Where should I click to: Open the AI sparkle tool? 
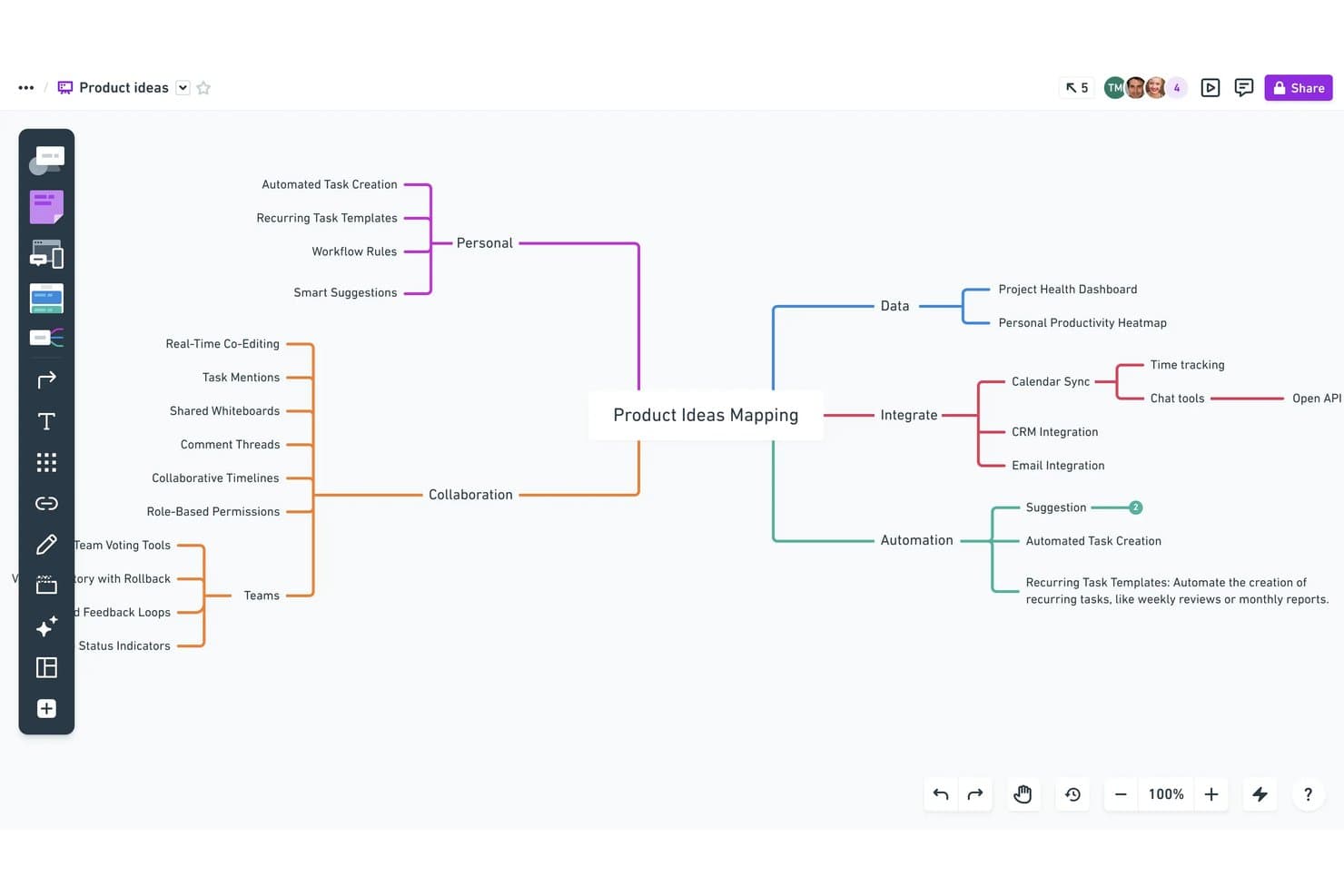point(46,626)
